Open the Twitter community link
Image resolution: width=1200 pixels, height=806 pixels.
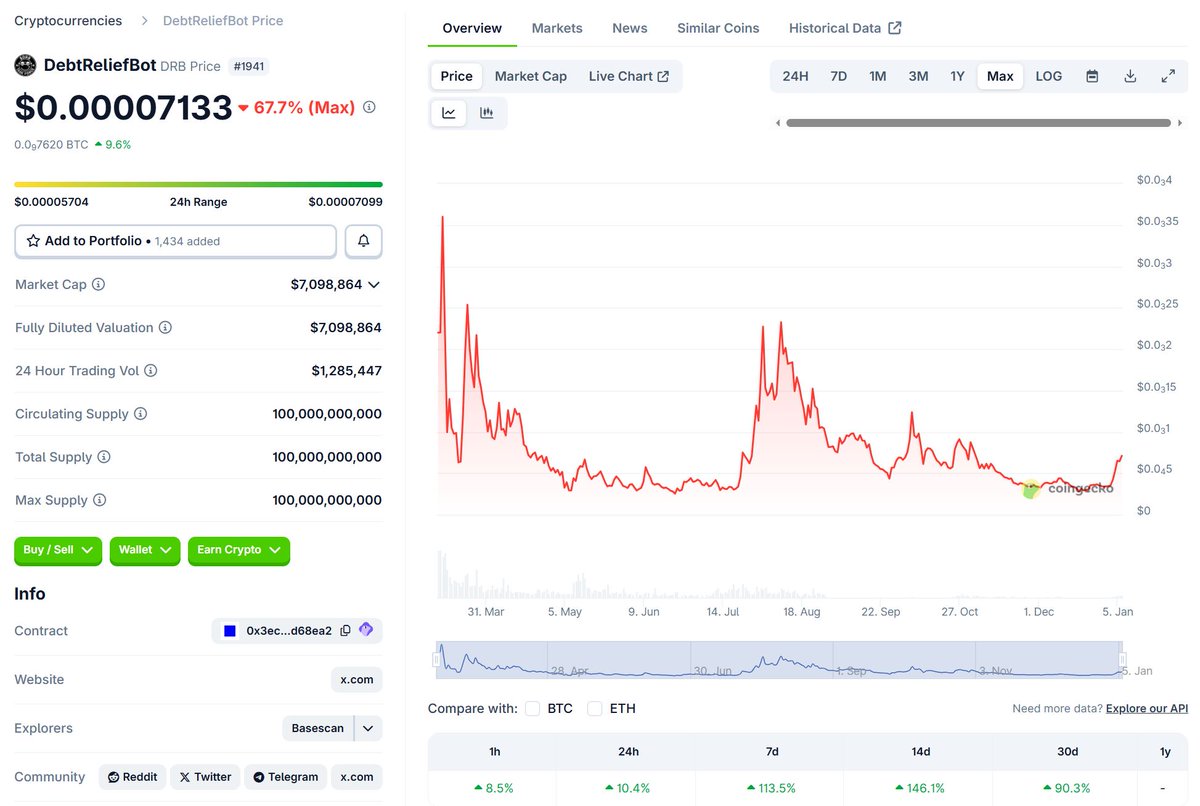(x=206, y=777)
